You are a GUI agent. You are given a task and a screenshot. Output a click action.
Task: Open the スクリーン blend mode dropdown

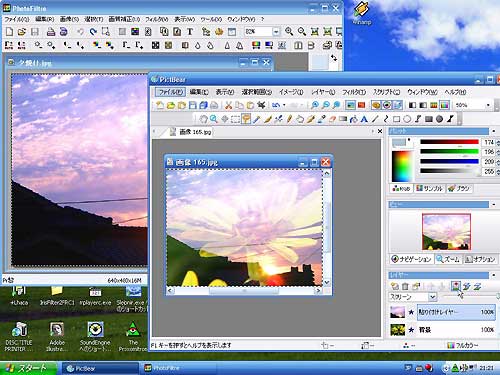point(432,297)
